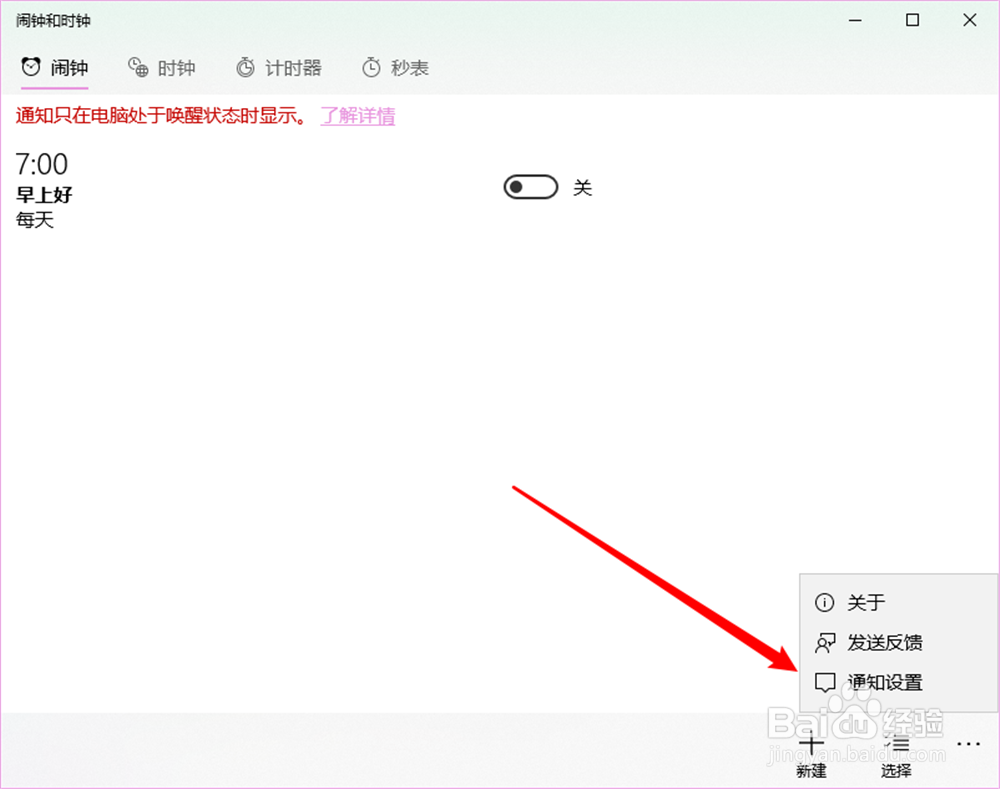Switch to the 时钟 tab

[x=162, y=67]
